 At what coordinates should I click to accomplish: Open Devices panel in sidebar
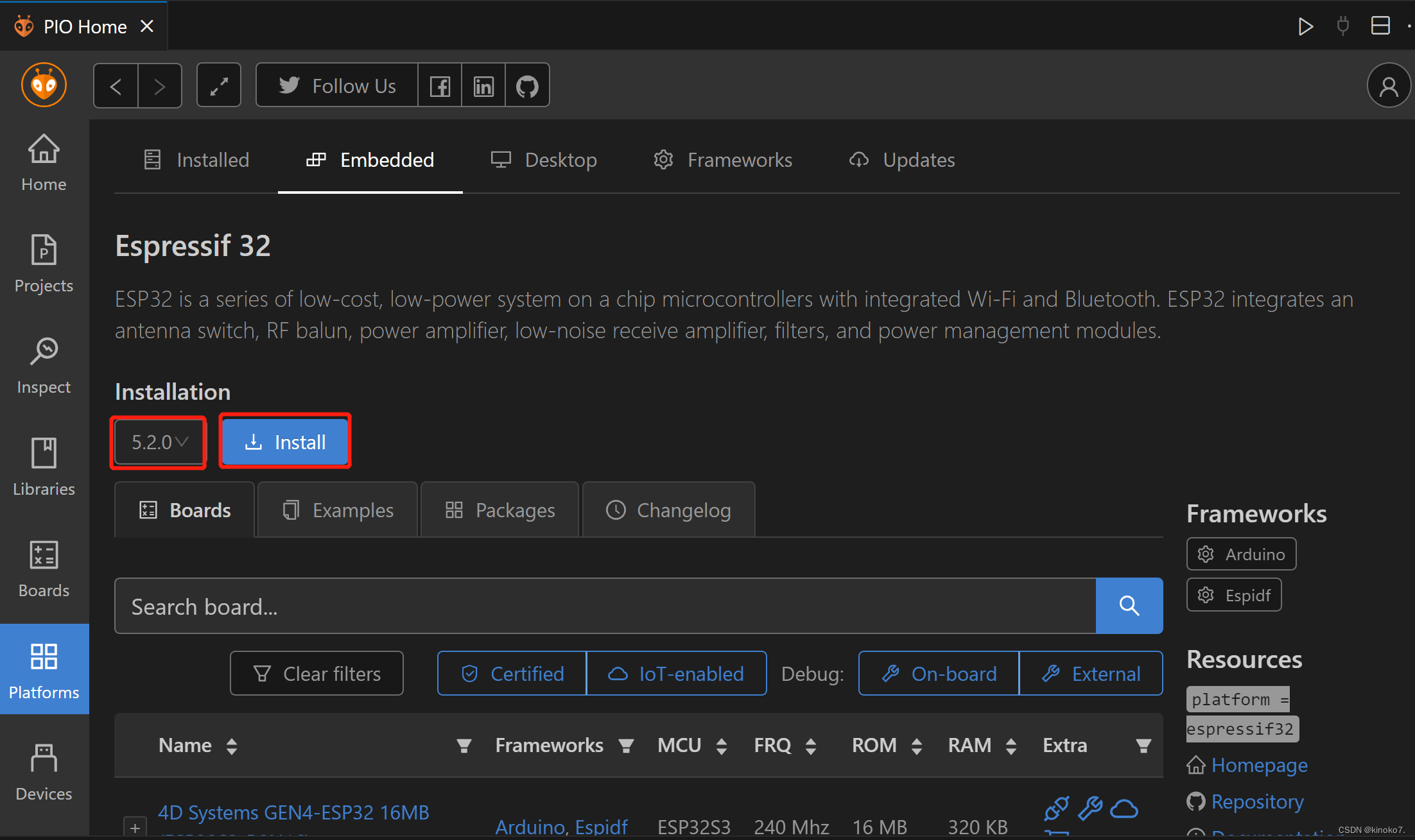tap(44, 773)
